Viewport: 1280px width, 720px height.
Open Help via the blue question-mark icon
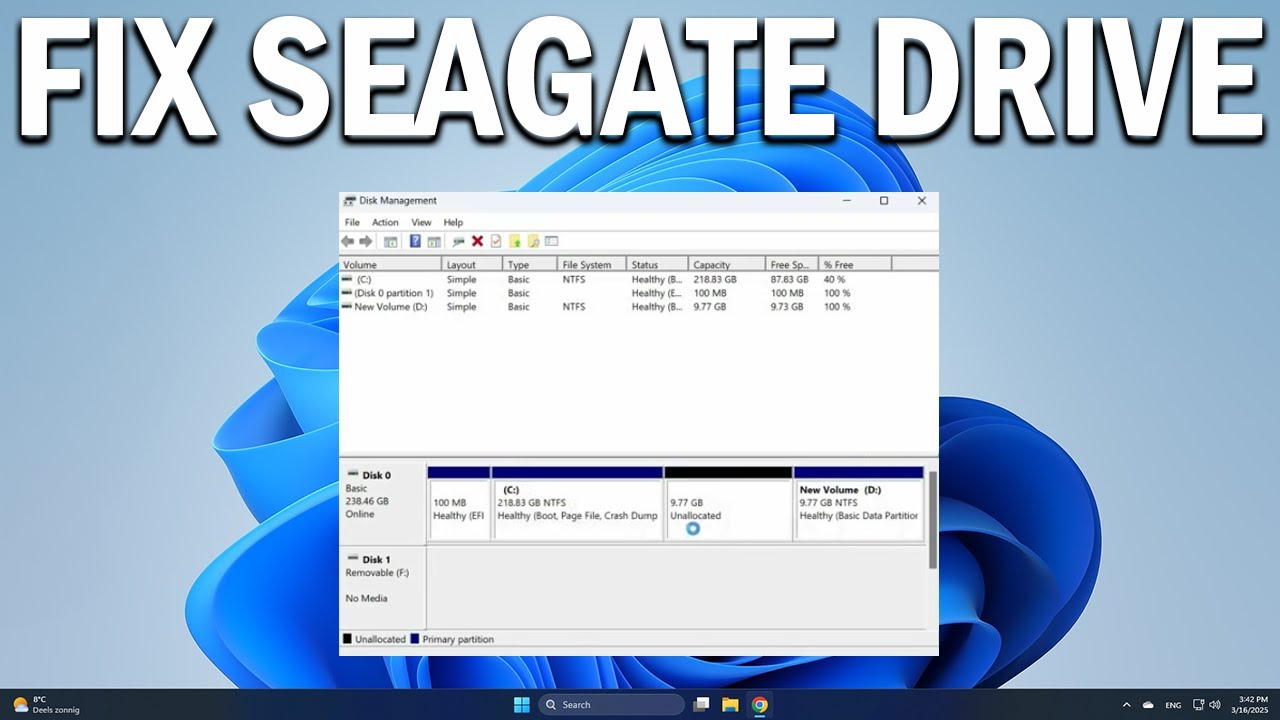point(415,241)
